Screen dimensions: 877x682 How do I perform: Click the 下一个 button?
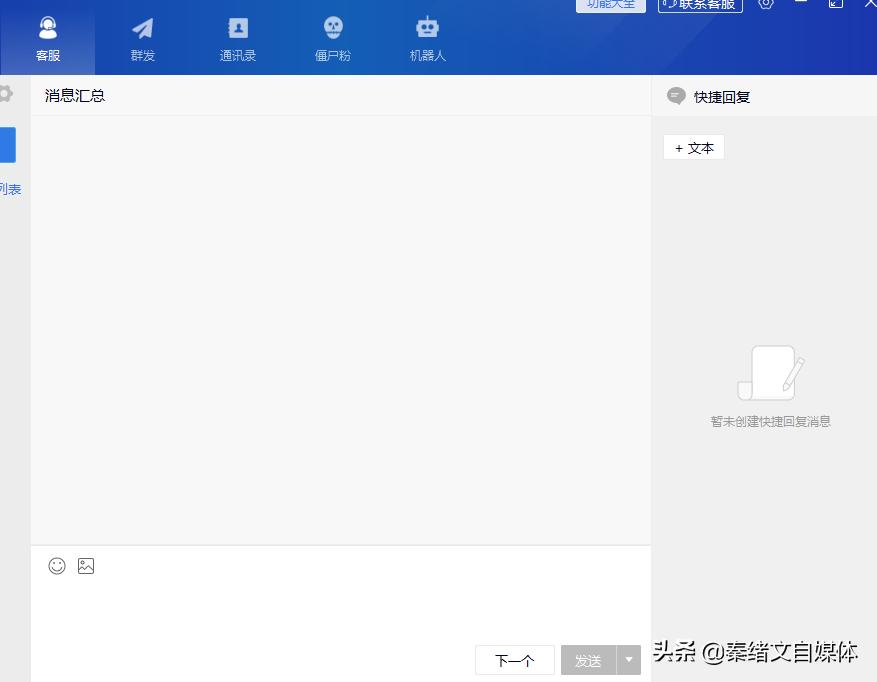514,660
